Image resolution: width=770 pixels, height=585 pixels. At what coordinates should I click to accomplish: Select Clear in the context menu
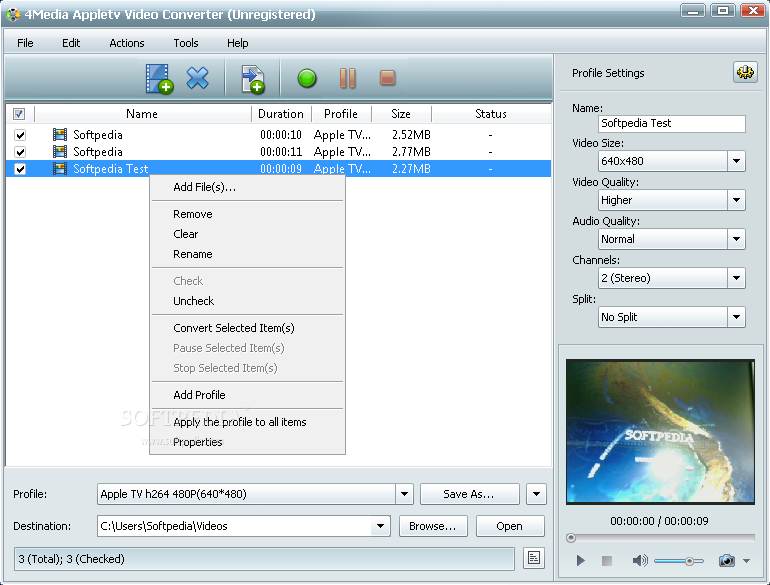pyautogui.click(x=247, y=234)
